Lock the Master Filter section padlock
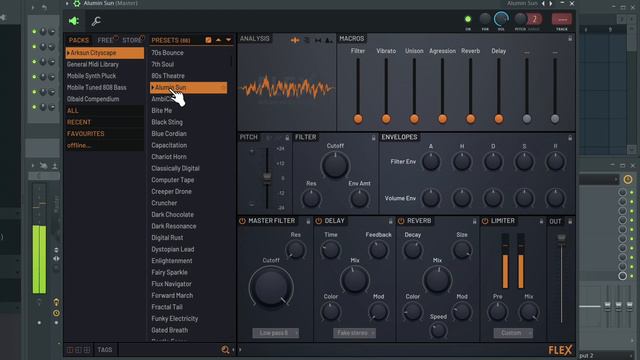640x360 pixels. tap(308, 221)
